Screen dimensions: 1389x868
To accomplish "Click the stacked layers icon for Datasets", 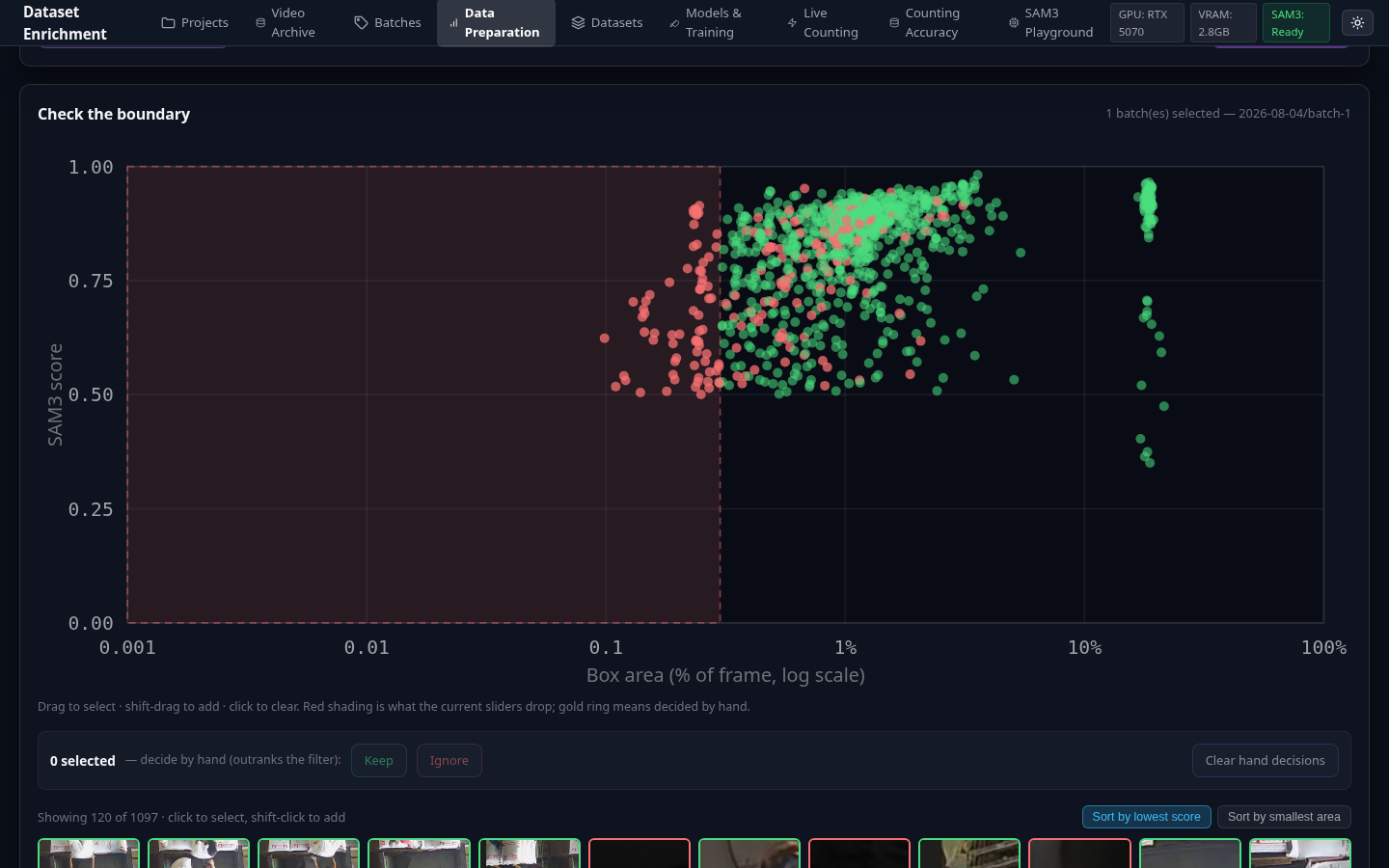I will click(578, 22).
